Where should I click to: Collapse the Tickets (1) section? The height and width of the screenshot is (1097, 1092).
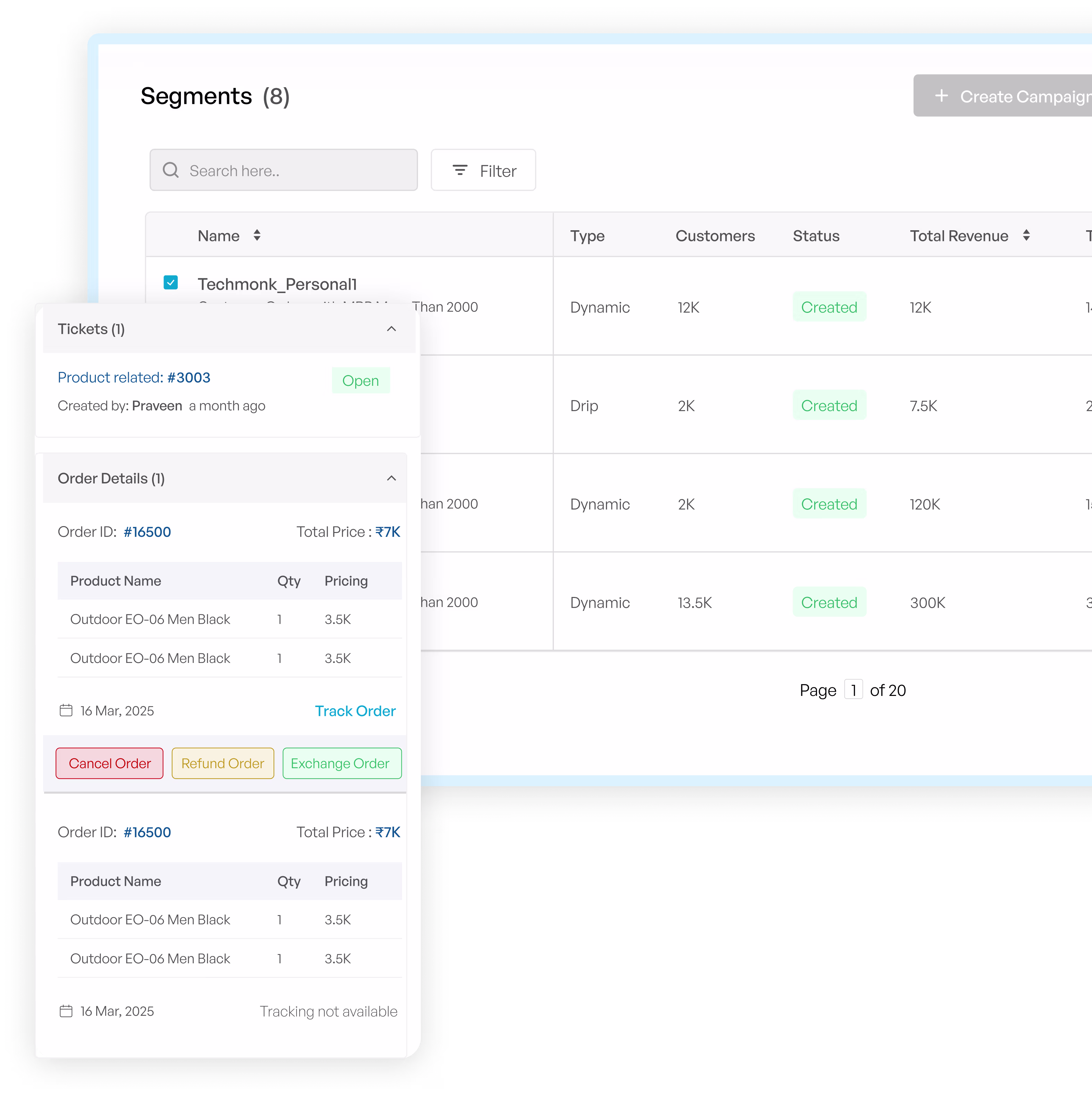pos(391,329)
